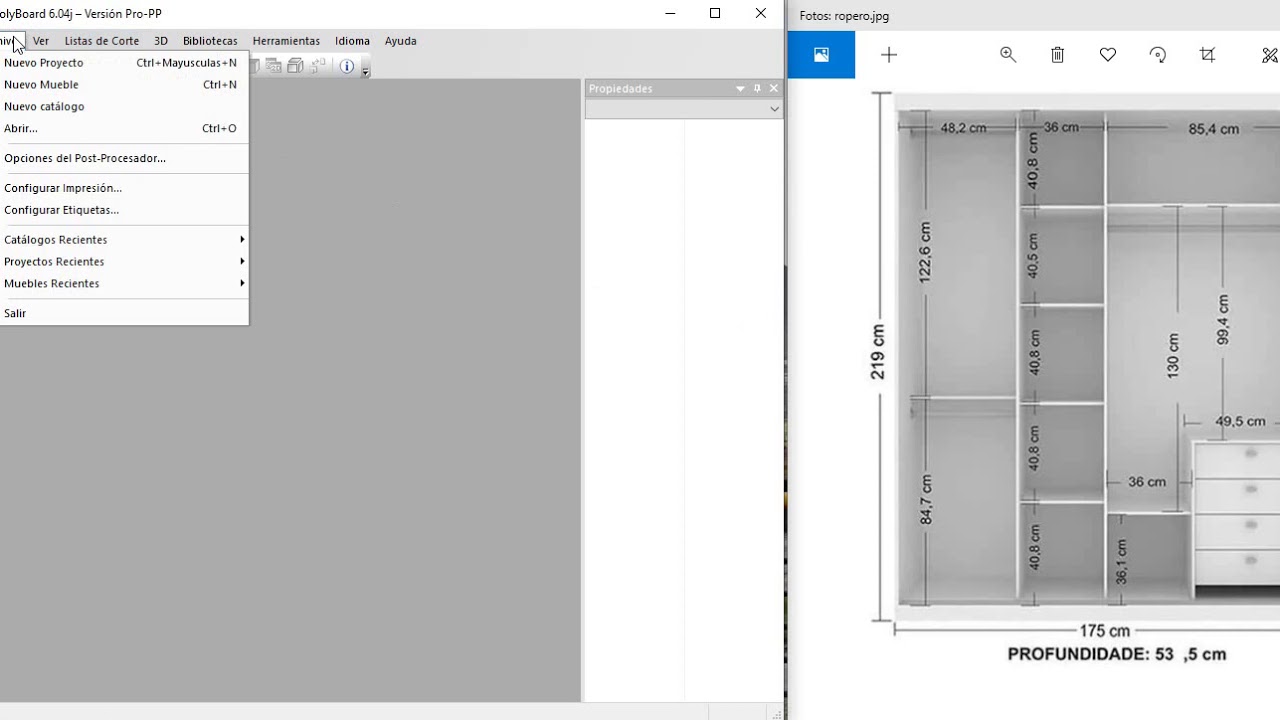Click the Propiedades panel title
Viewport: 1280px width, 720px height.
click(620, 89)
